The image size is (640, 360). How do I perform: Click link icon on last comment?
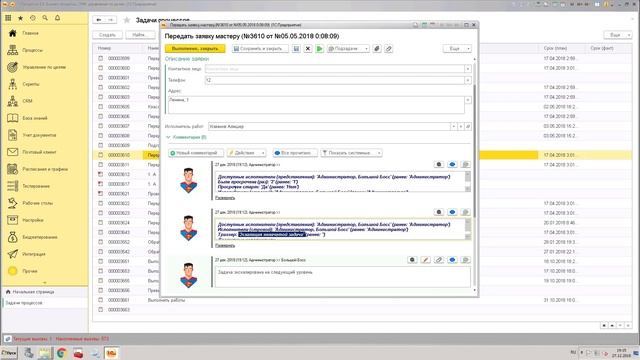coord(439,260)
